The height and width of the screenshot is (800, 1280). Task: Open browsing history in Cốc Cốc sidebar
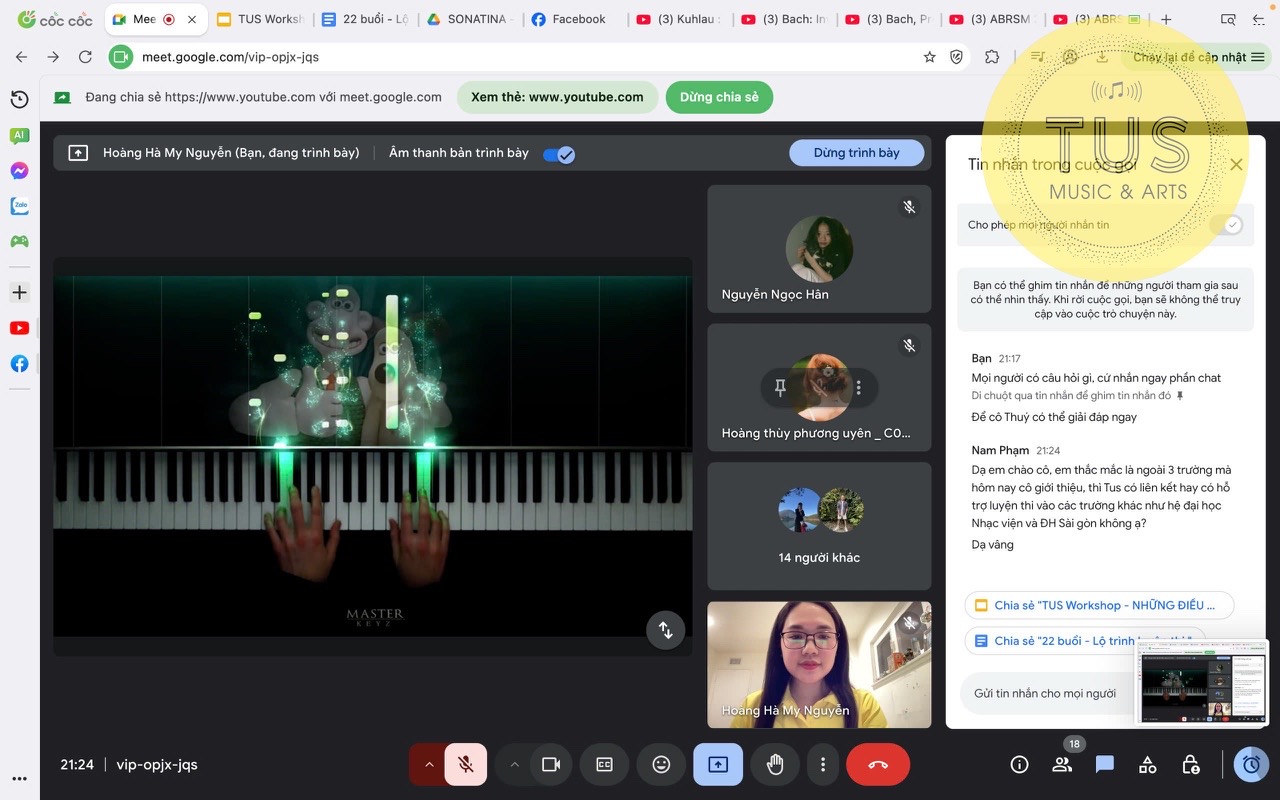pos(19,99)
